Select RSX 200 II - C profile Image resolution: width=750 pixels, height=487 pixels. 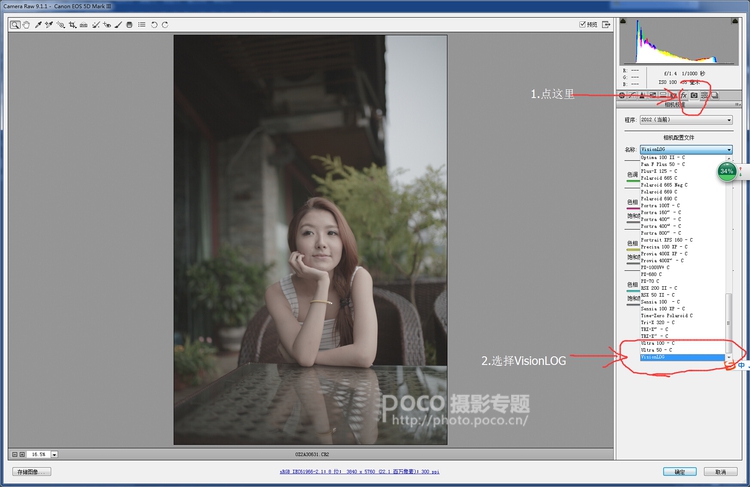[x=683, y=288]
